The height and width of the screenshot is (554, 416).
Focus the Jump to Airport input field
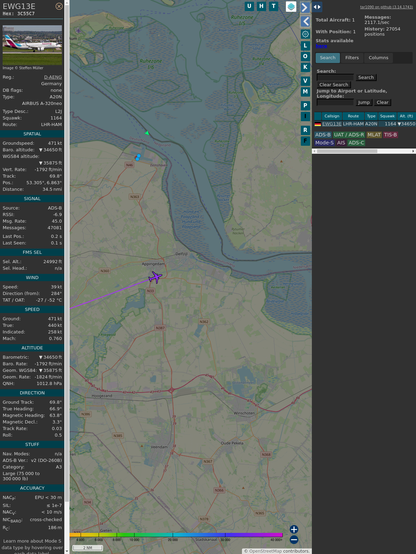click(335, 102)
